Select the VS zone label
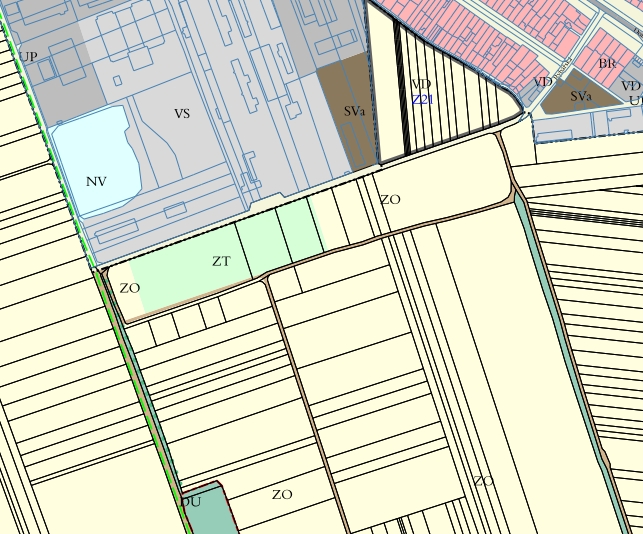The image size is (643, 534). point(182,114)
